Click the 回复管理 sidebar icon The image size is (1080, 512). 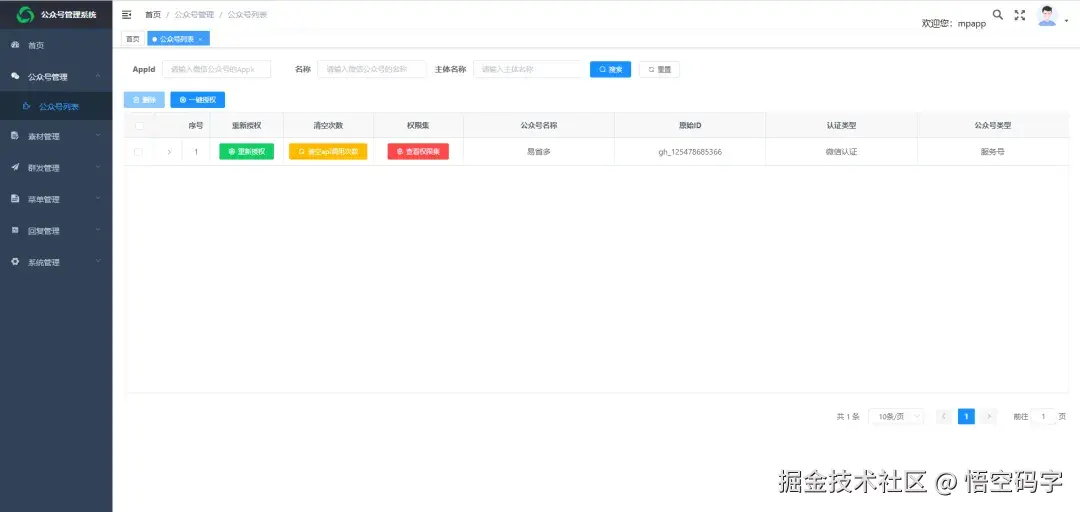pos(15,230)
